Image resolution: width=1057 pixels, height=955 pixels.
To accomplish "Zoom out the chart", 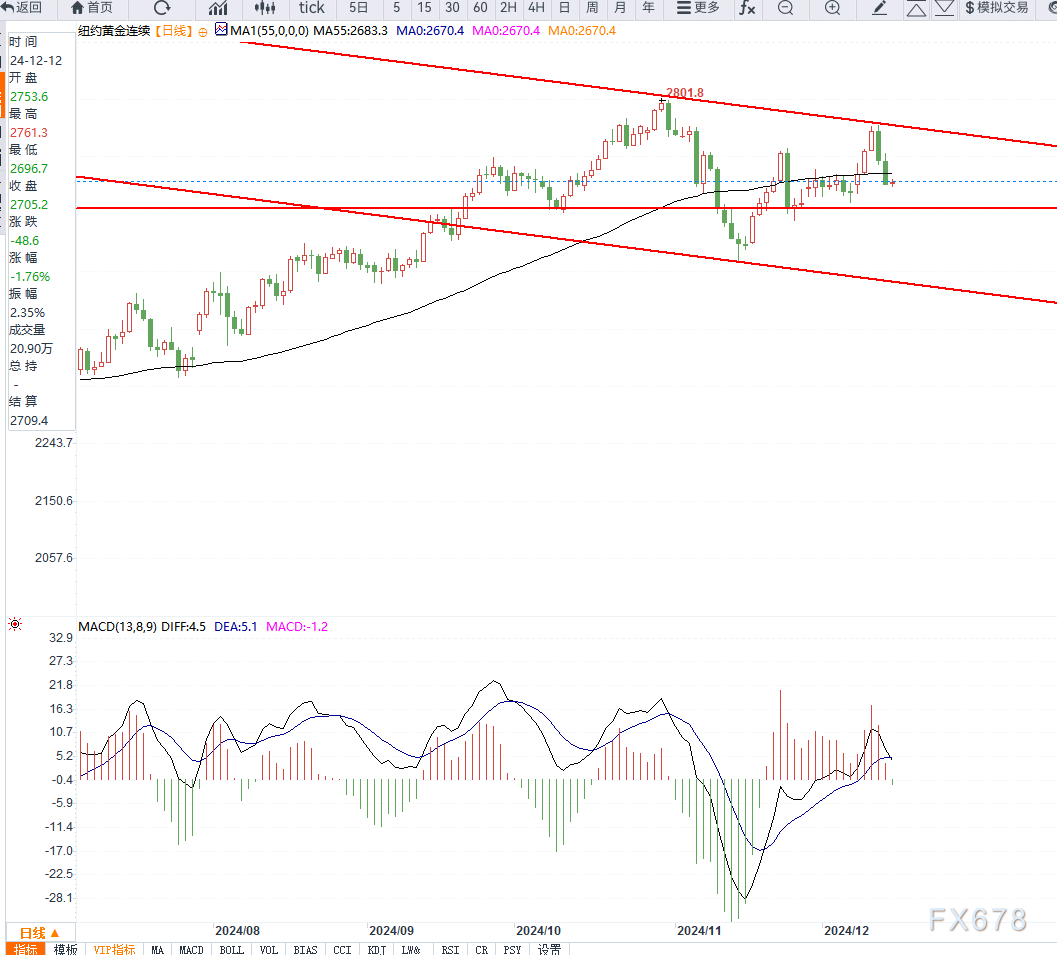I will (x=785, y=7).
